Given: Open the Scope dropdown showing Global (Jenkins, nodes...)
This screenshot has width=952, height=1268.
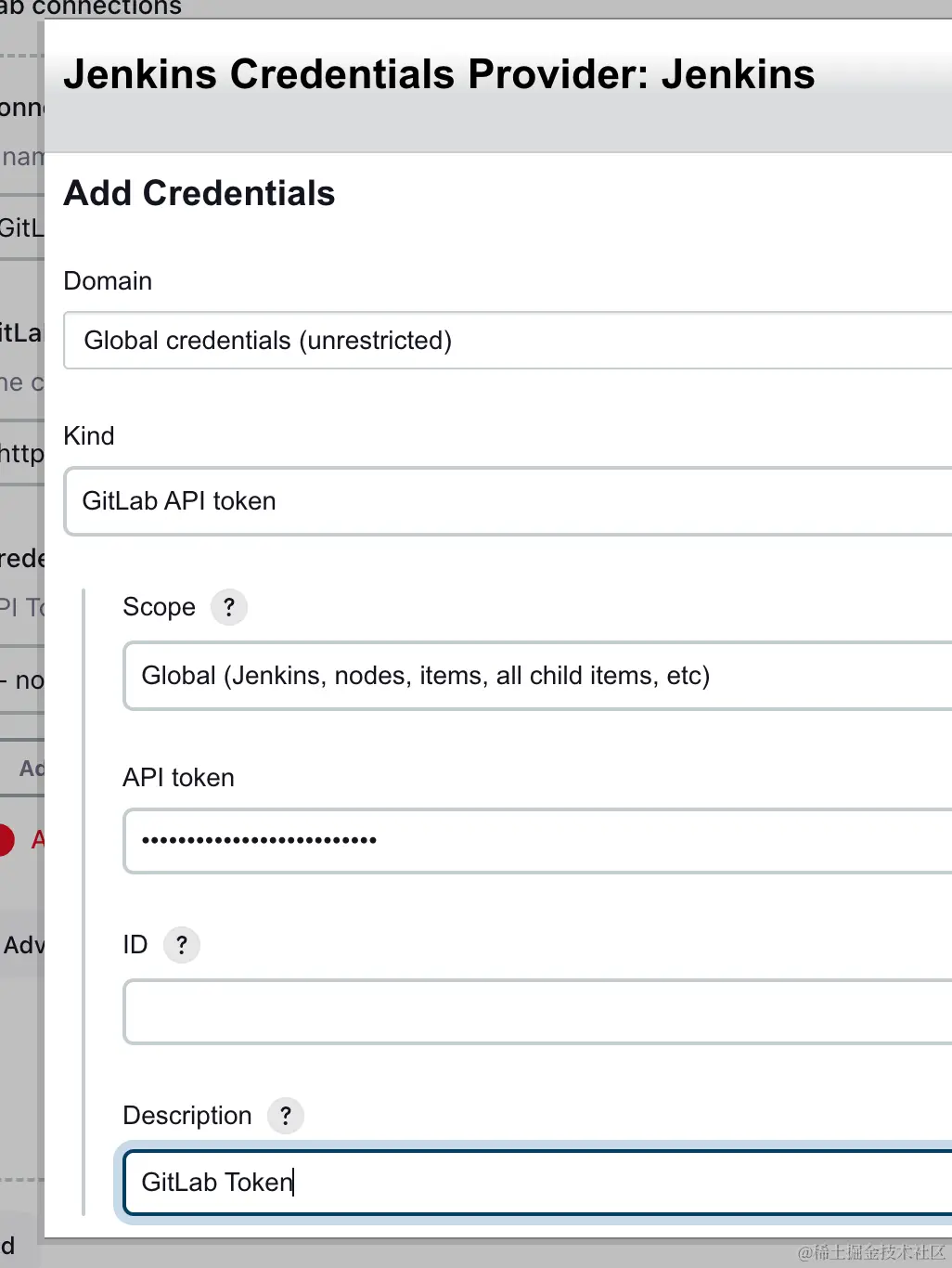Looking at the screenshot, I should point(538,676).
